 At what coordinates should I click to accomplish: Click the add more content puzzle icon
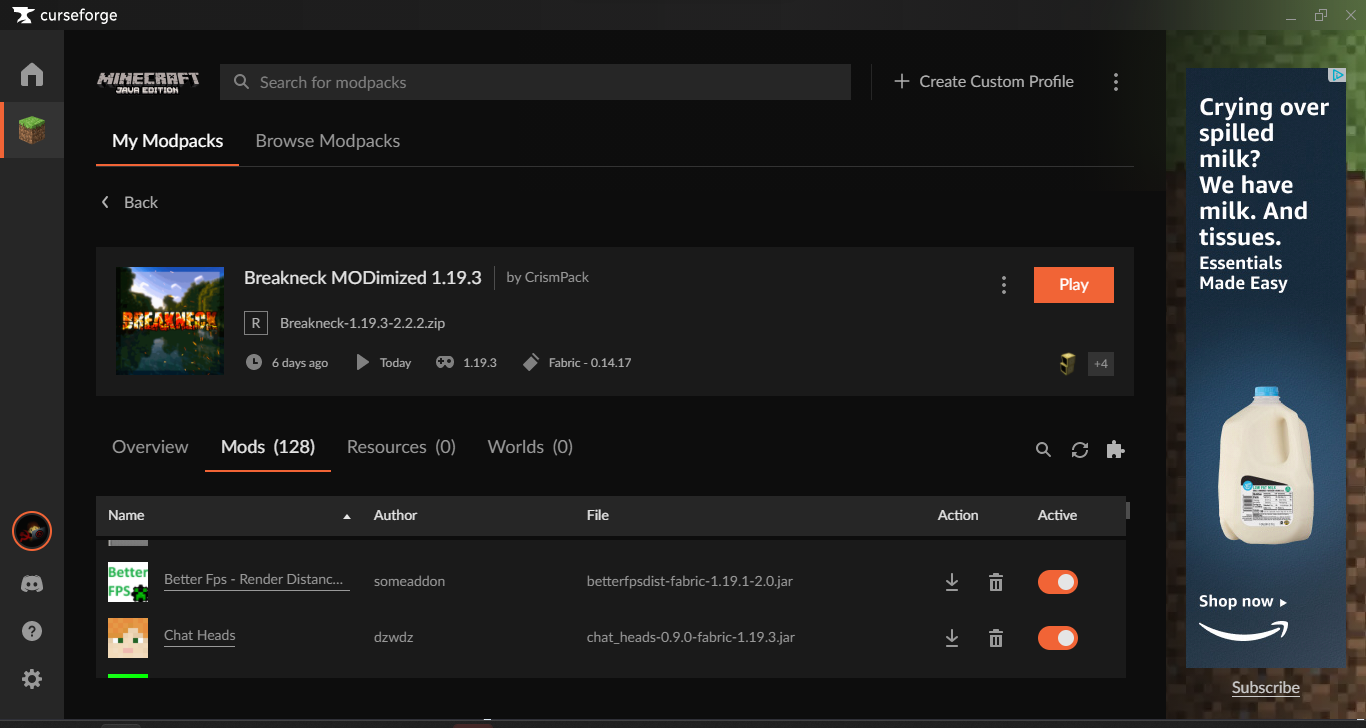1116,450
